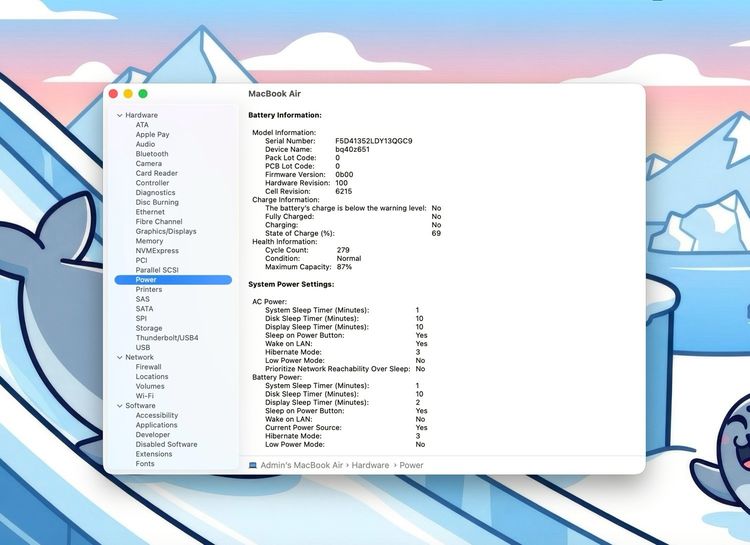This screenshot has height=545, width=750.
Task: Select SPI in the sidebar
Action: [x=141, y=318]
